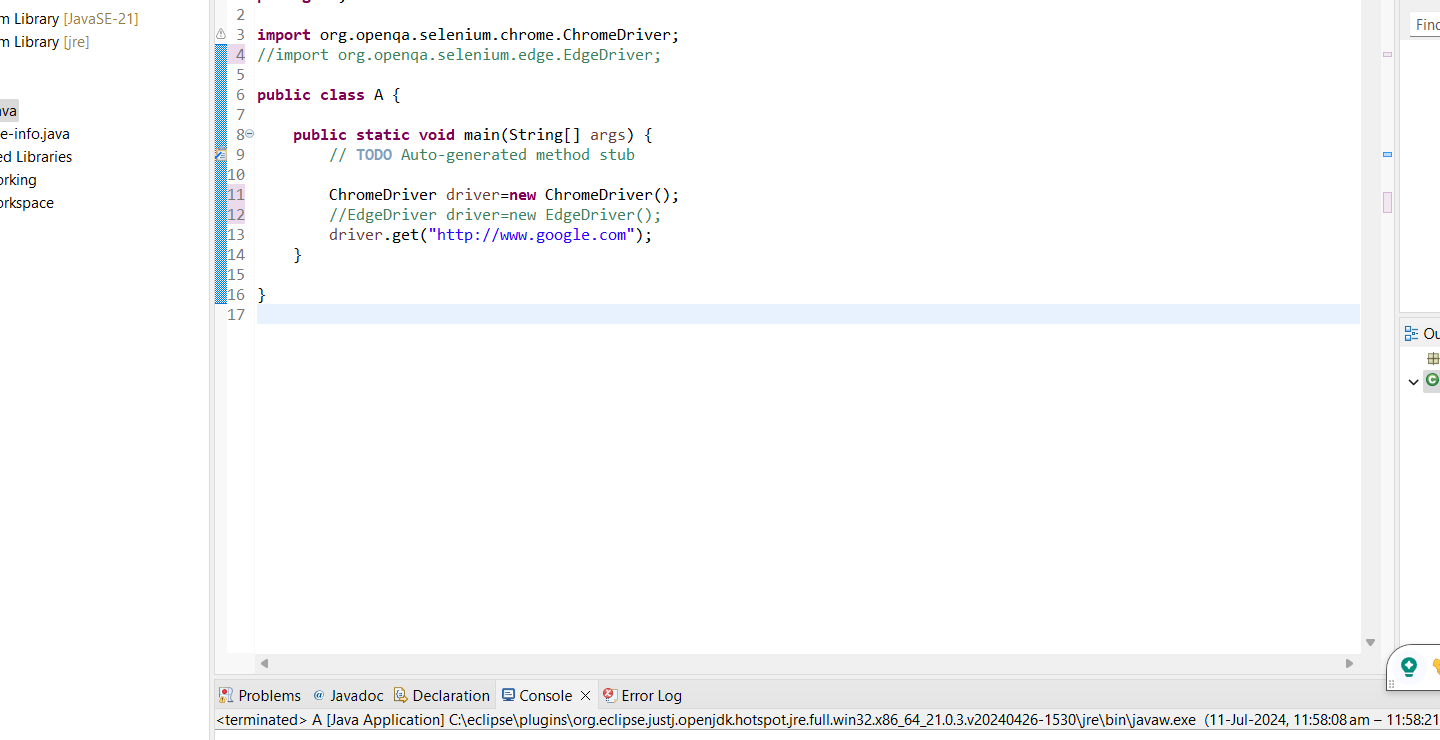Viewport: 1440px width, 740px height.
Task: Click the Error Log view icon
Action: (x=609, y=695)
